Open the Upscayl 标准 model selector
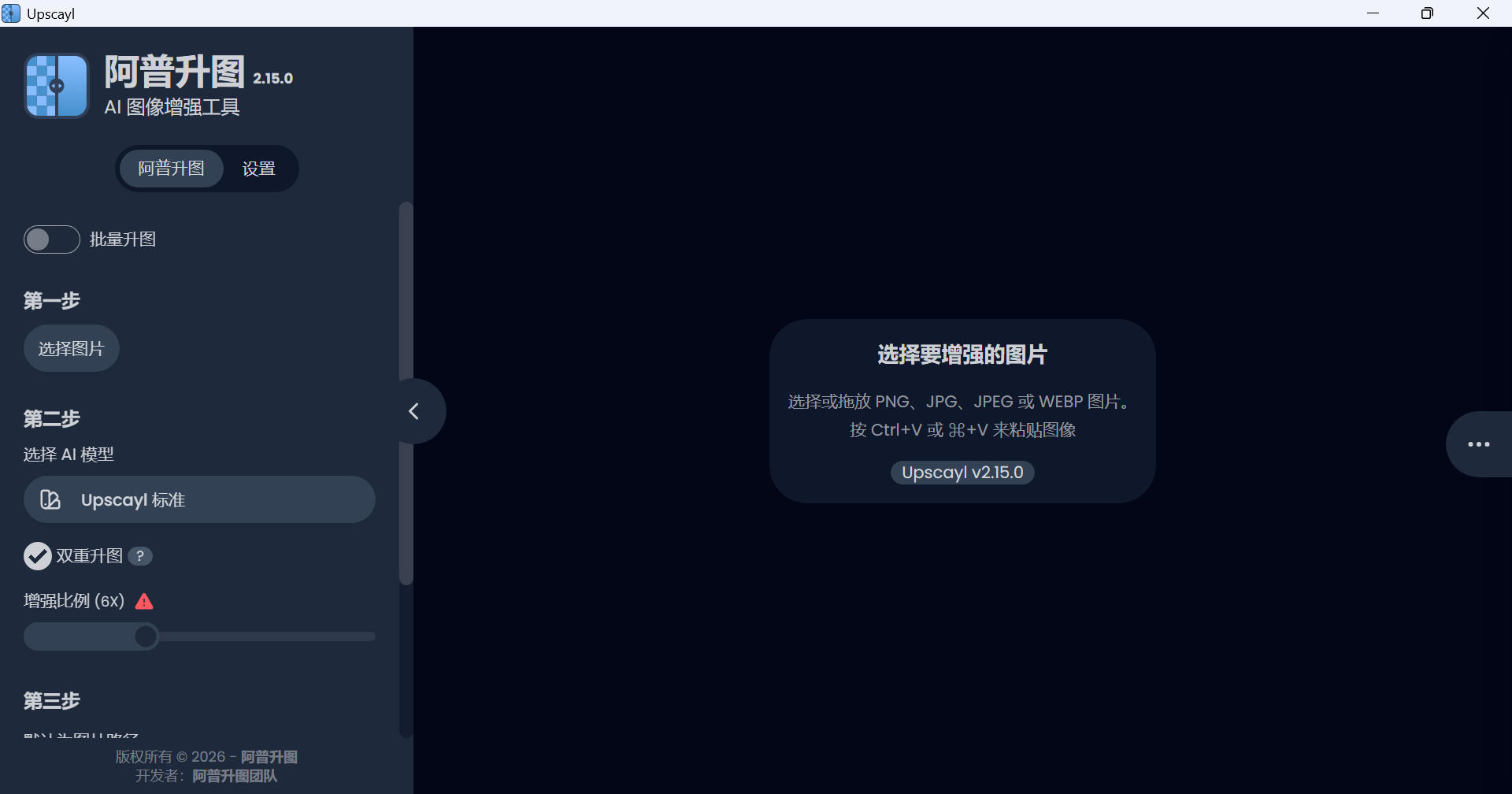Viewport: 1512px width, 794px height. (x=199, y=499)
